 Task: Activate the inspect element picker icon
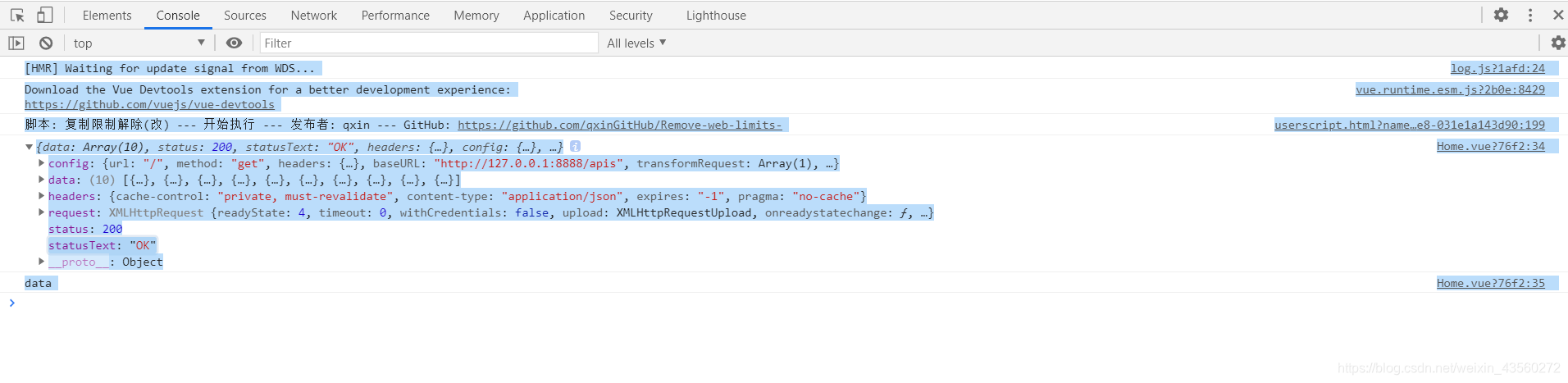point(17,15)
